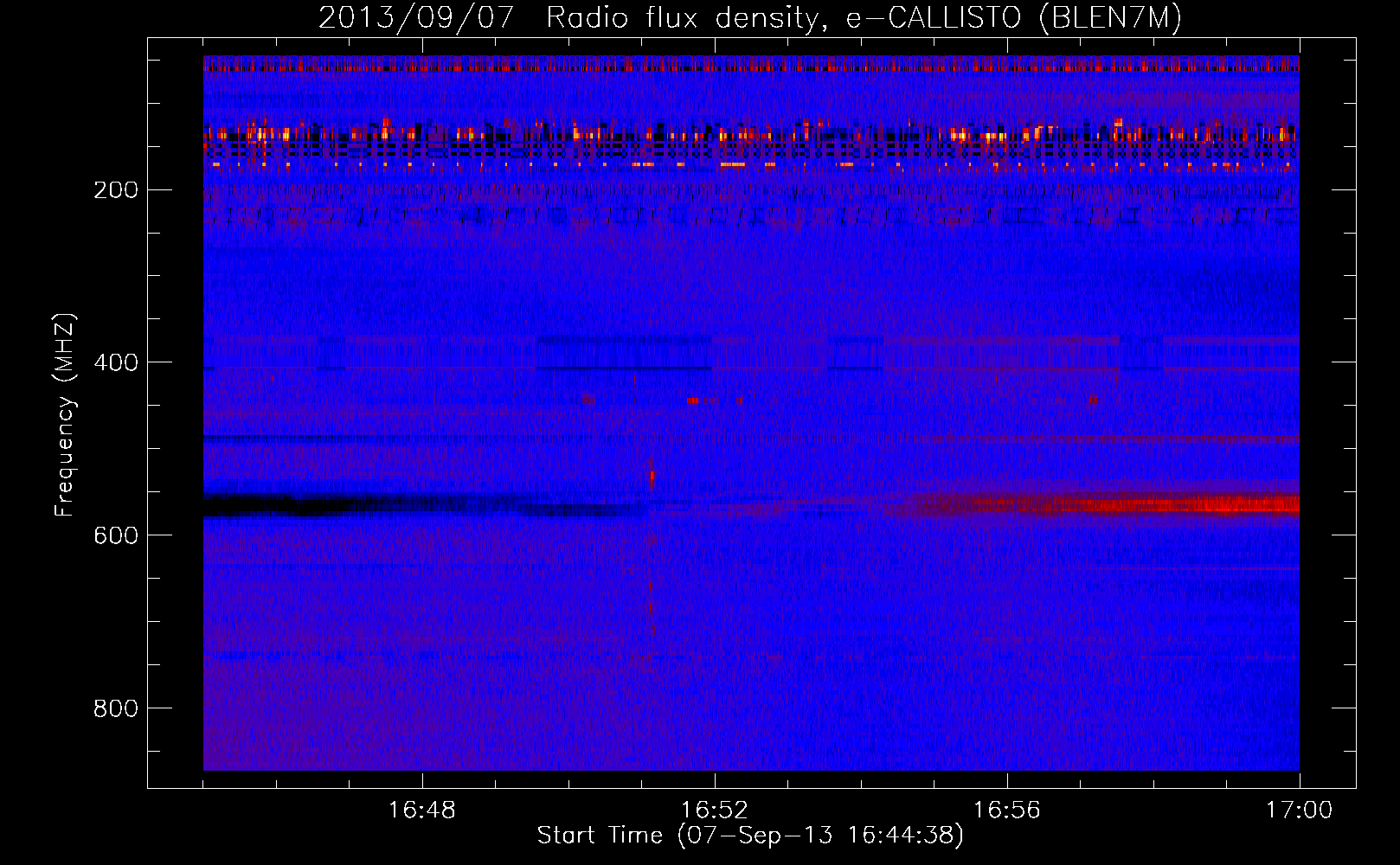Click the plot title 'Radio flux density, e-CALLISTO (BLEN7M)'
The image size is (1400, 865).
click(864, 18)
